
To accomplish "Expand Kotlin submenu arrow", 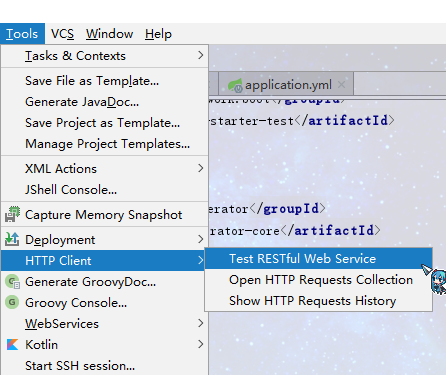I will 200,344.
